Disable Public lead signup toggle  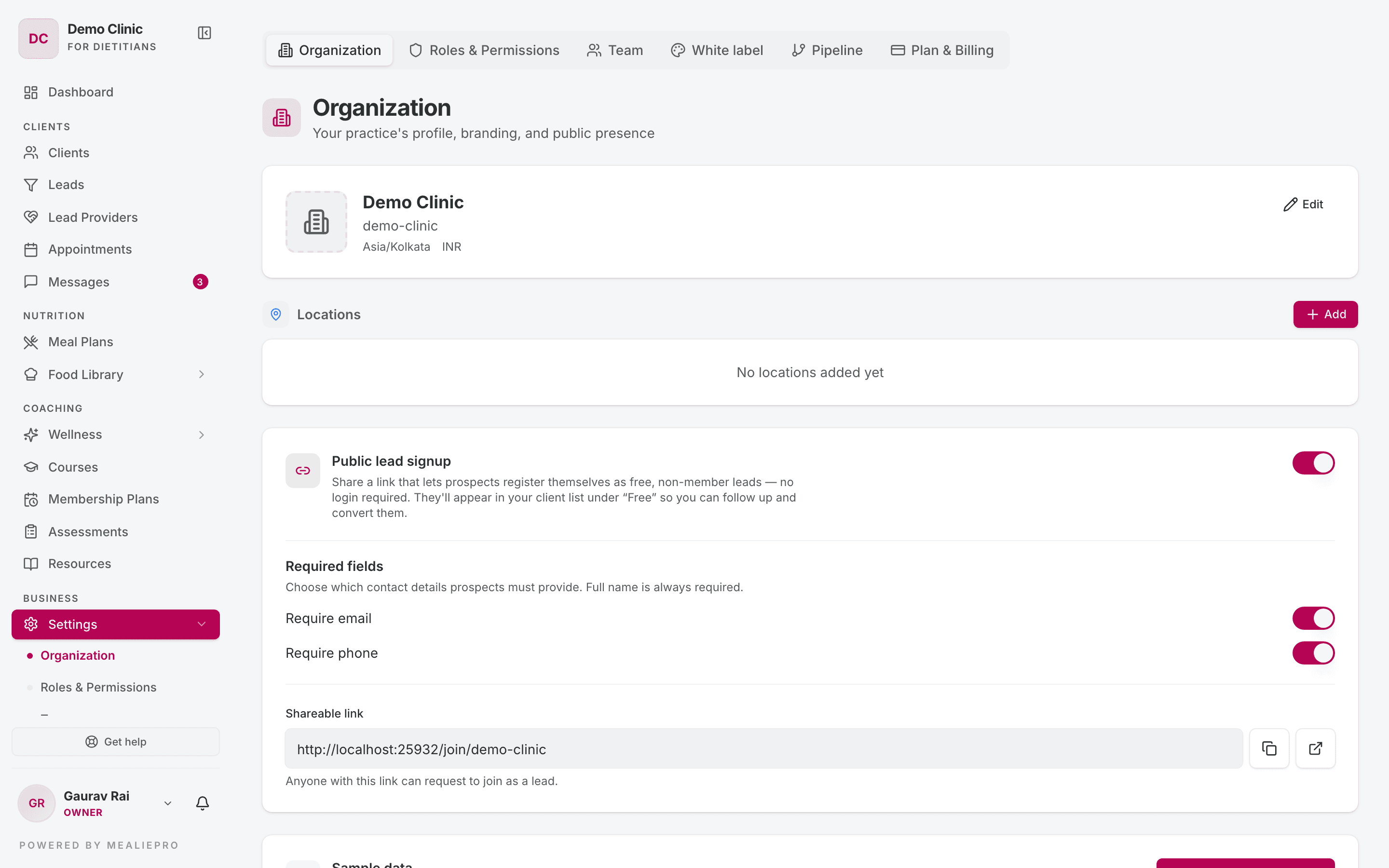(1313, 463)
